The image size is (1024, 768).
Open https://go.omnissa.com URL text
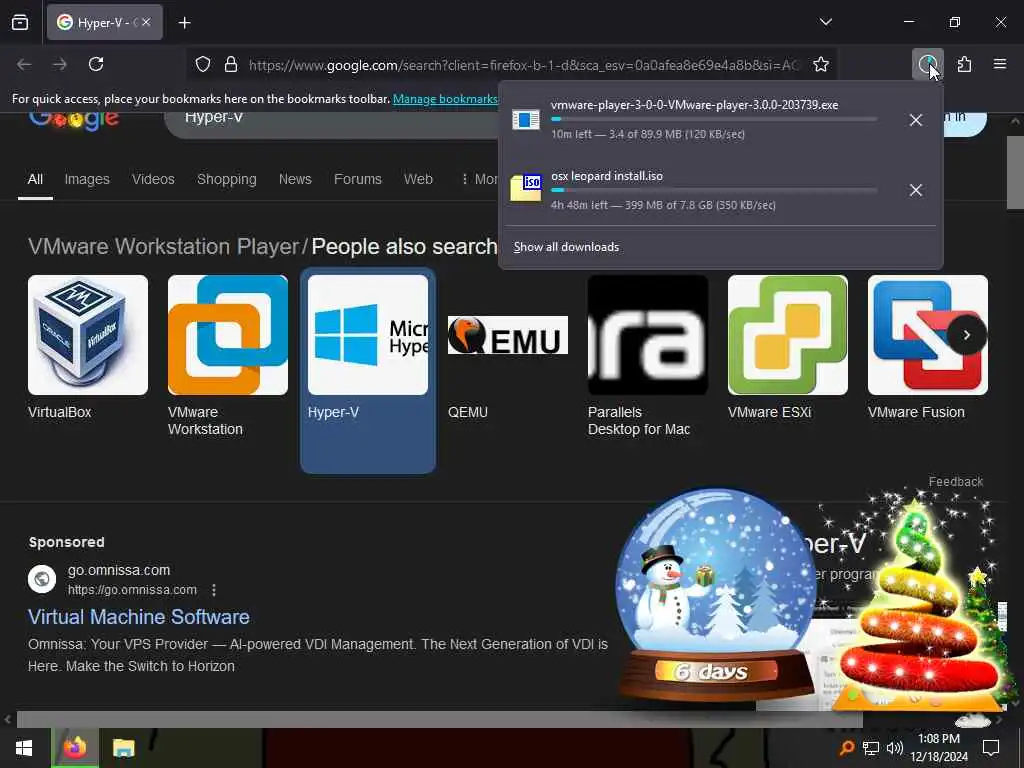coord(132,590)
